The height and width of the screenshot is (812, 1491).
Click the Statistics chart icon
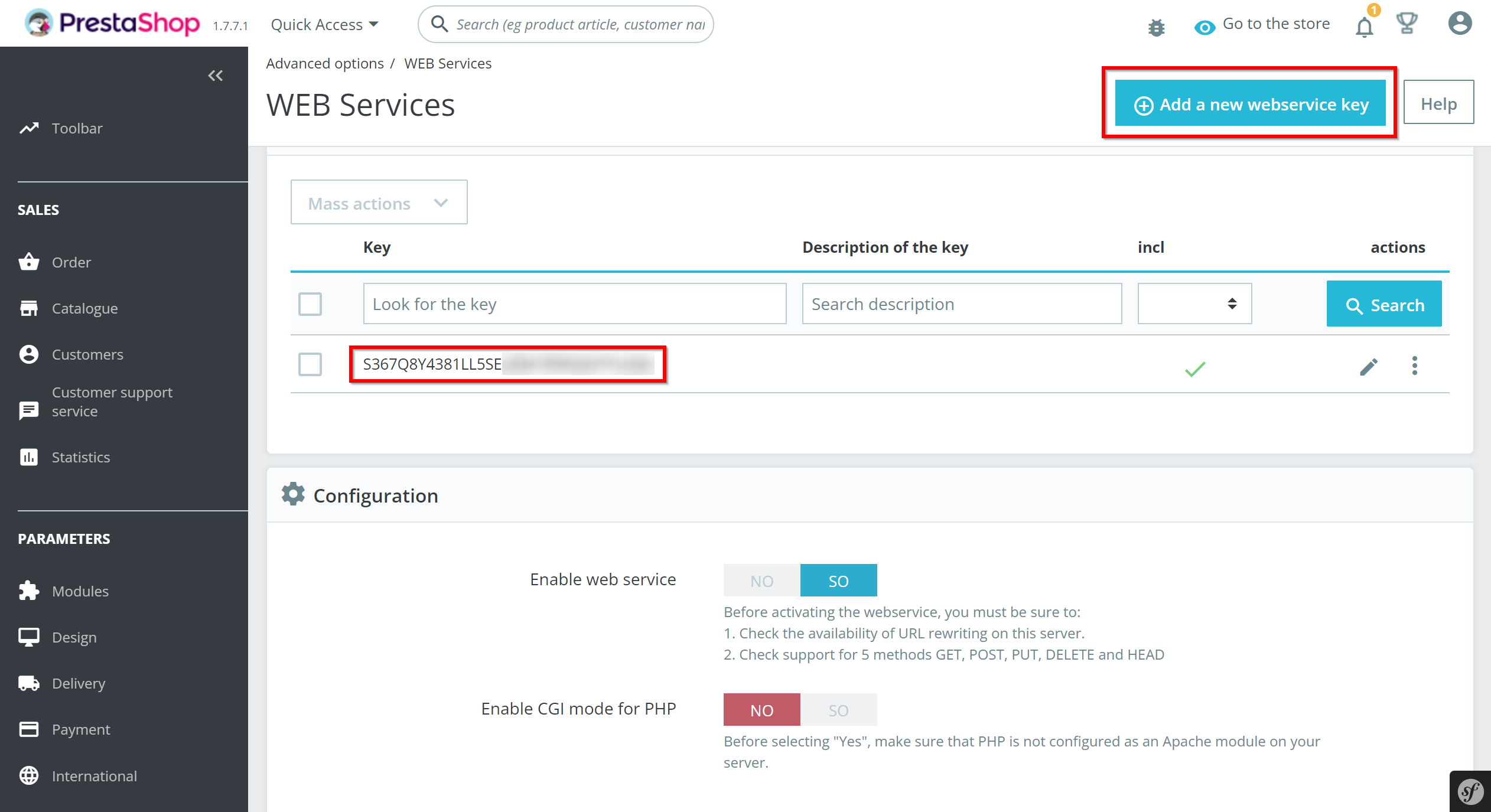click(x=29, y=457)
